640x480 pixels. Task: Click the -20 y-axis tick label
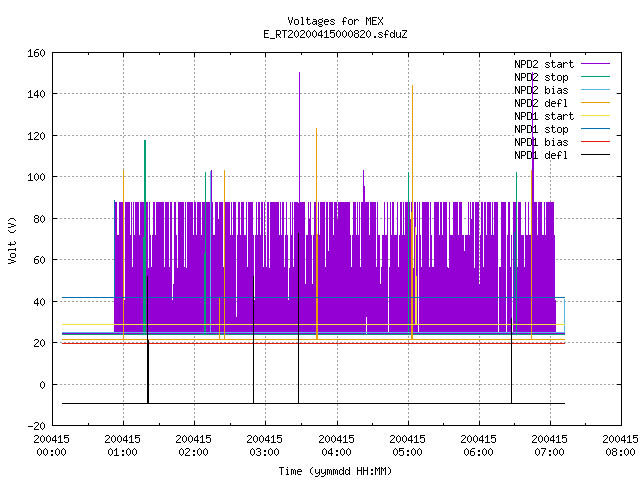coord(36,426)
